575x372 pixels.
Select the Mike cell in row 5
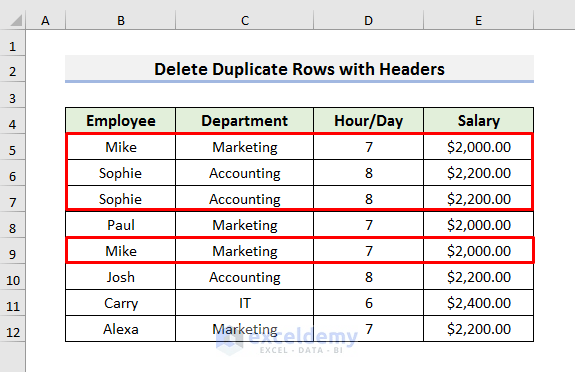tap(121, 147)
